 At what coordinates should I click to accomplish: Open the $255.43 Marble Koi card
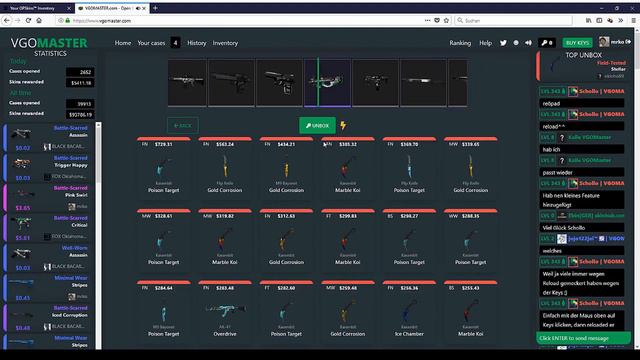pos(471,311)
